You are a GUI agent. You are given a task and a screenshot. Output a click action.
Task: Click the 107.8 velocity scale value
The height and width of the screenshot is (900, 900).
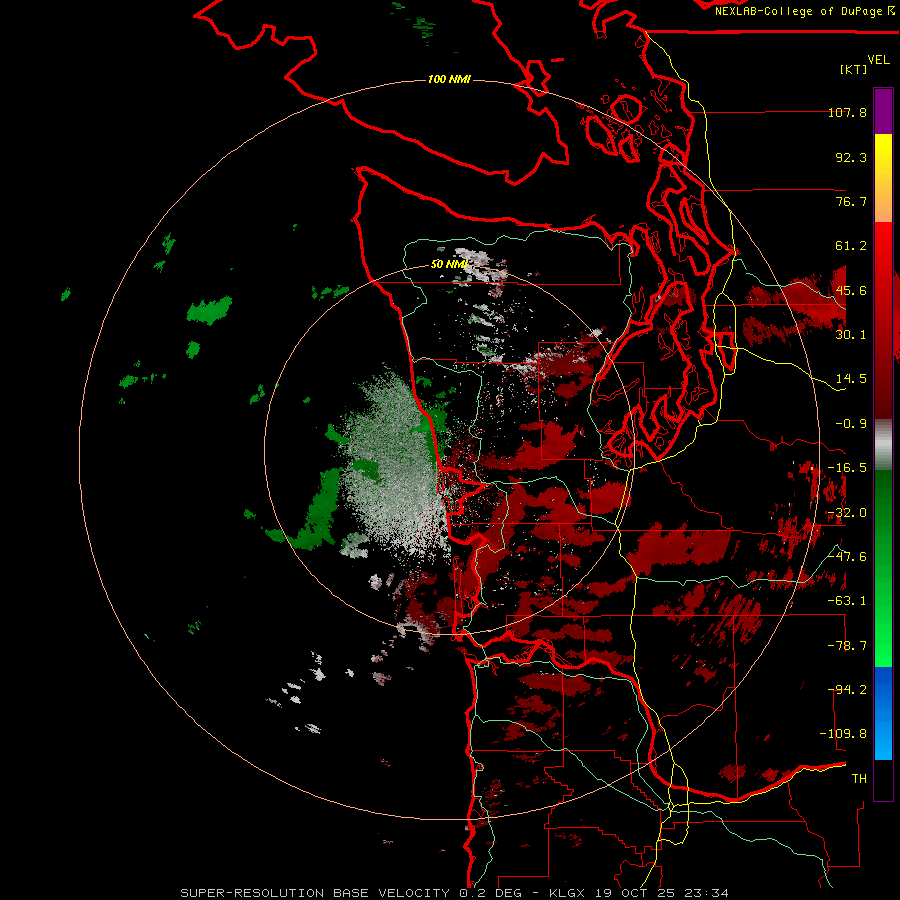[847, 112]
